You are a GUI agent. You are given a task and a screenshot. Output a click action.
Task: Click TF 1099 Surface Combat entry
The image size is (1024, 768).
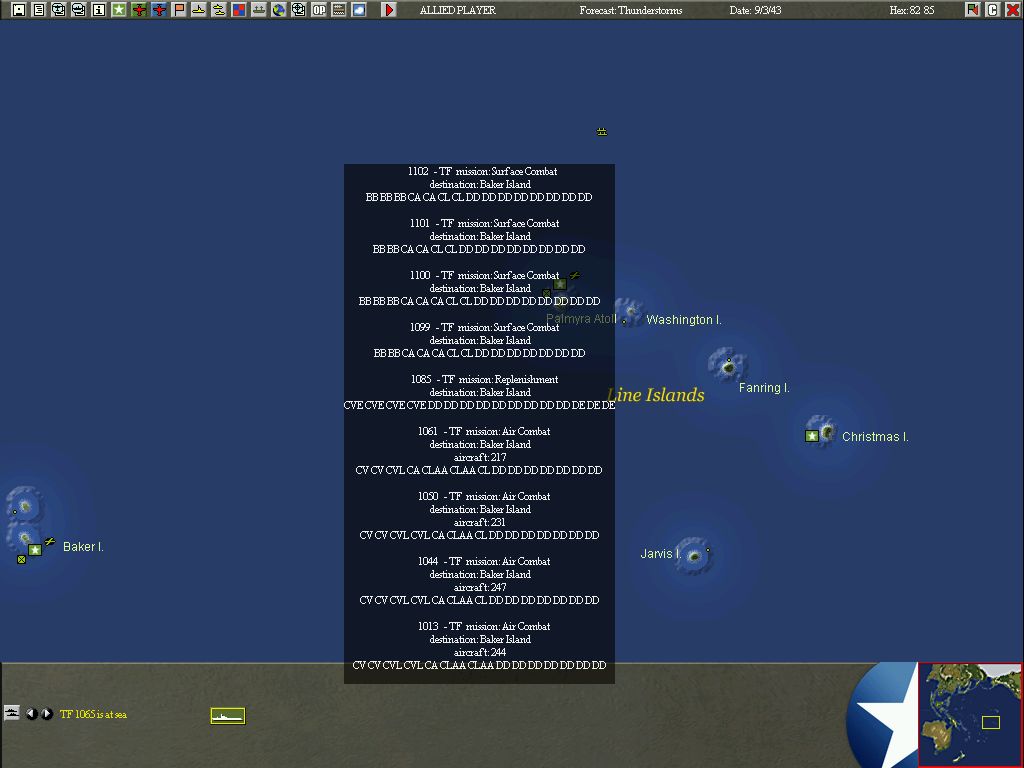[479, 340]
